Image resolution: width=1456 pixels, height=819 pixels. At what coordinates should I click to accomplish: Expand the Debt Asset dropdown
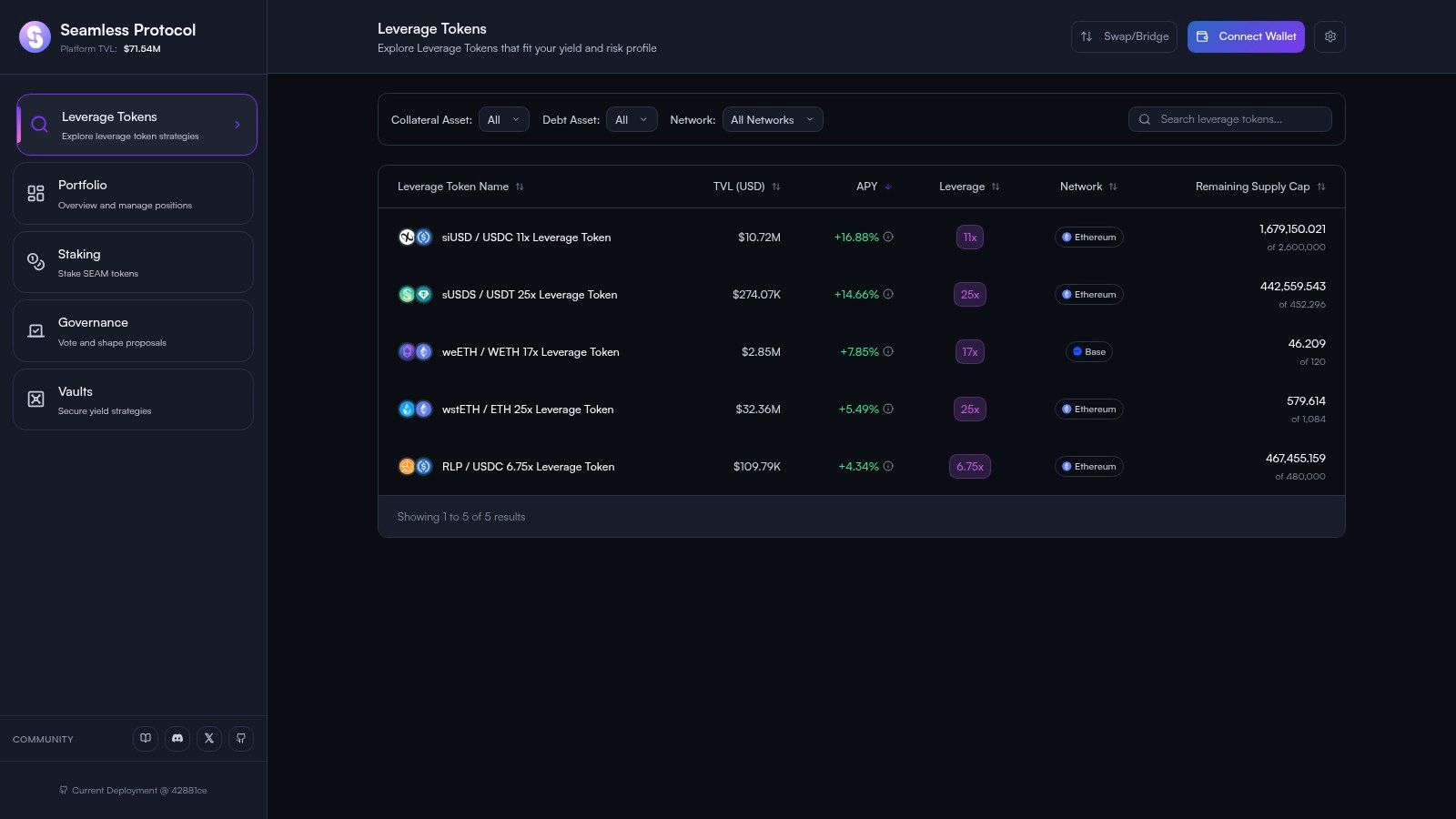[631, 119]
